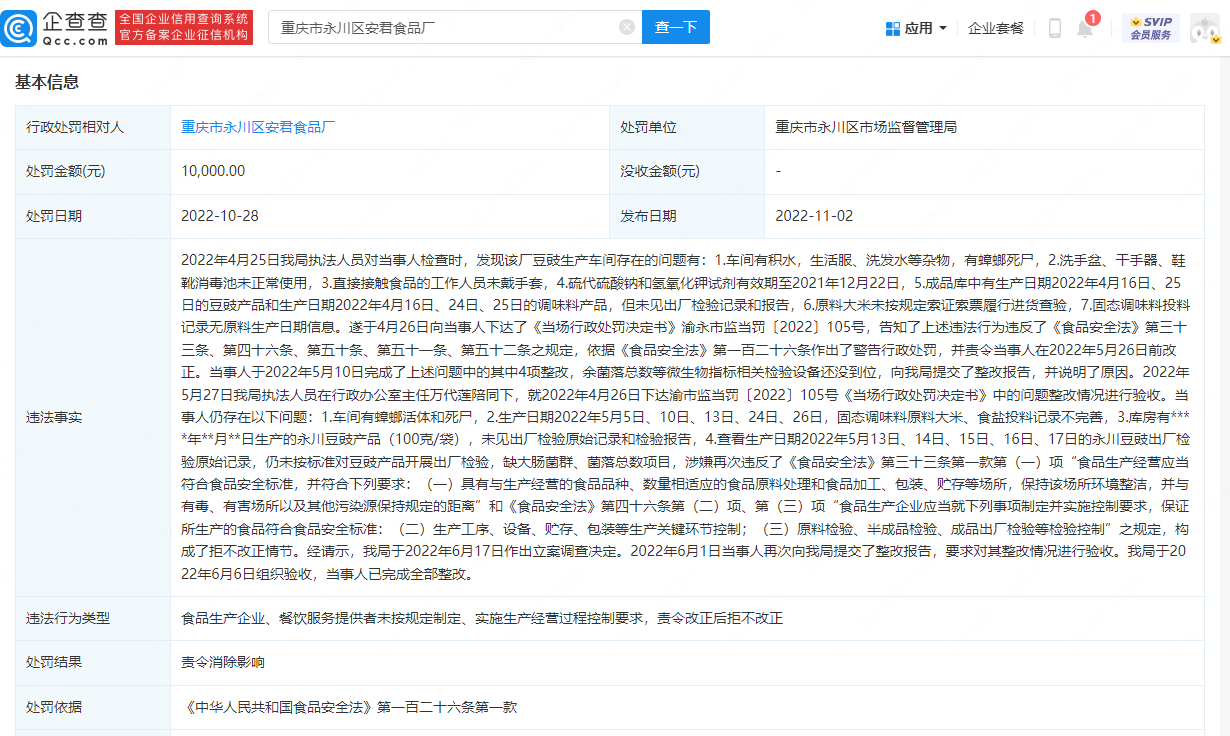Click the 查一下 search button
This screenshot has height=736, width=1230.
coord(676,28)
